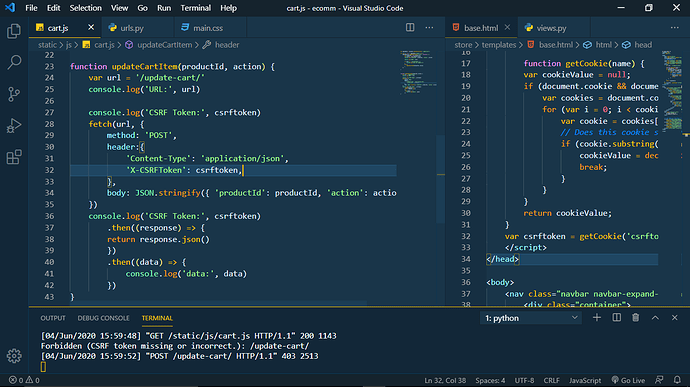
Task: Open the Explorer view in activity bar
Action: click(14, 31)
